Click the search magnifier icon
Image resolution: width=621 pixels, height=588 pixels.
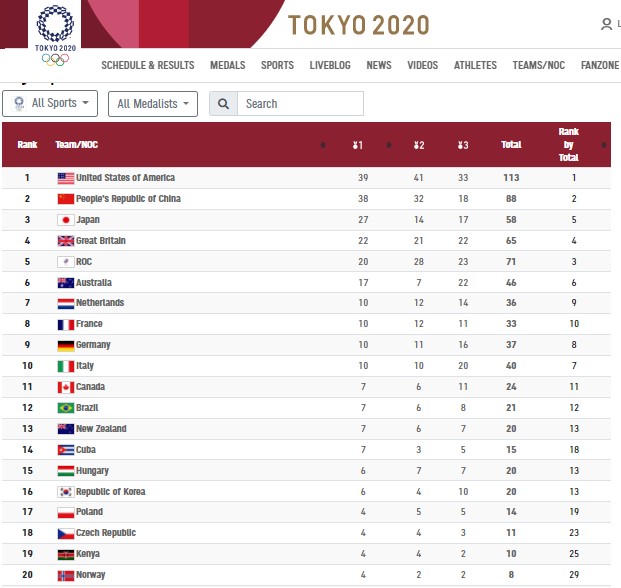[223, 104]
